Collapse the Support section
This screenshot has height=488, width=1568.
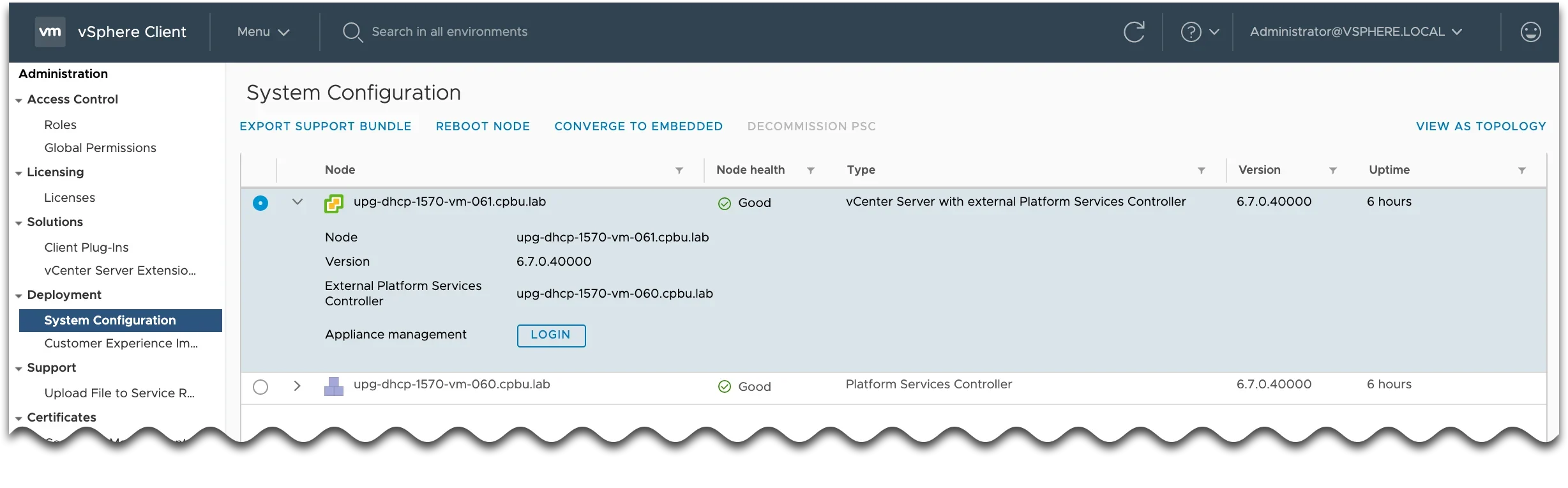[x=19, y=369]
